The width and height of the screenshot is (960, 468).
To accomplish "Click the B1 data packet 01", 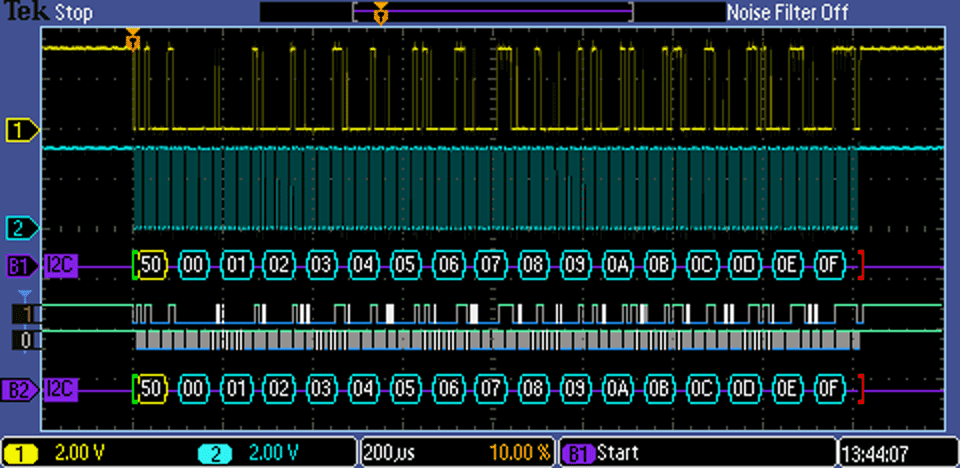I will (236, 265).
